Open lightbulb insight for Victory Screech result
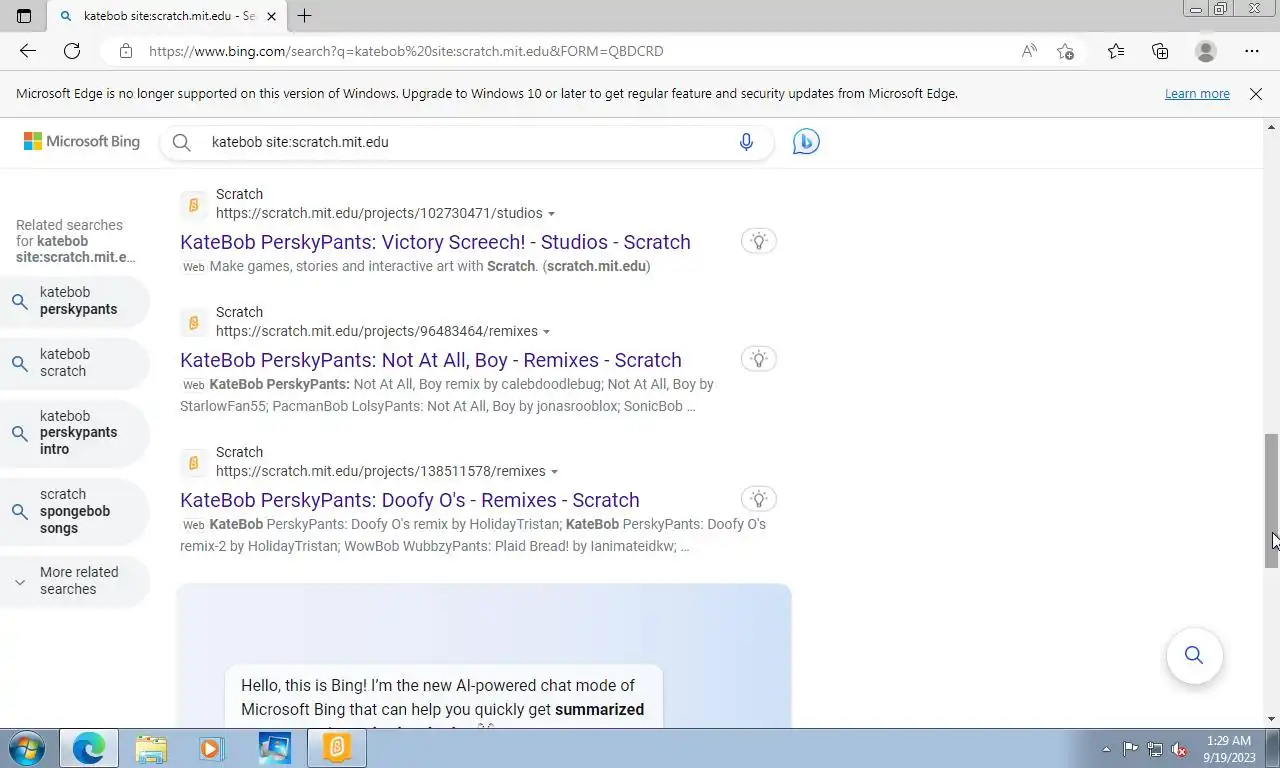Viewport: 1280px width, 768px height. pyautogui.click(x=759, y=241)
